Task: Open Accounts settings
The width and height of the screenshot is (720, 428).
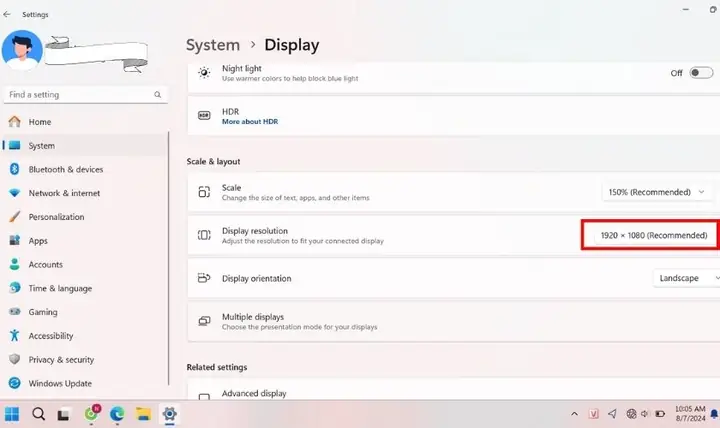Action: point(85,265)
